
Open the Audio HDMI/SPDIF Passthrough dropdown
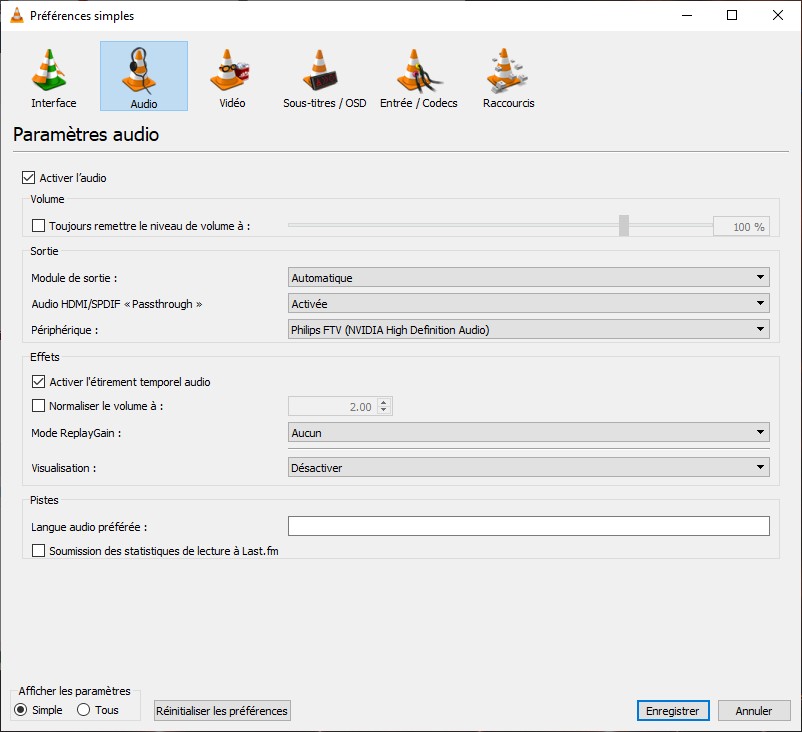tap(528, 304)
